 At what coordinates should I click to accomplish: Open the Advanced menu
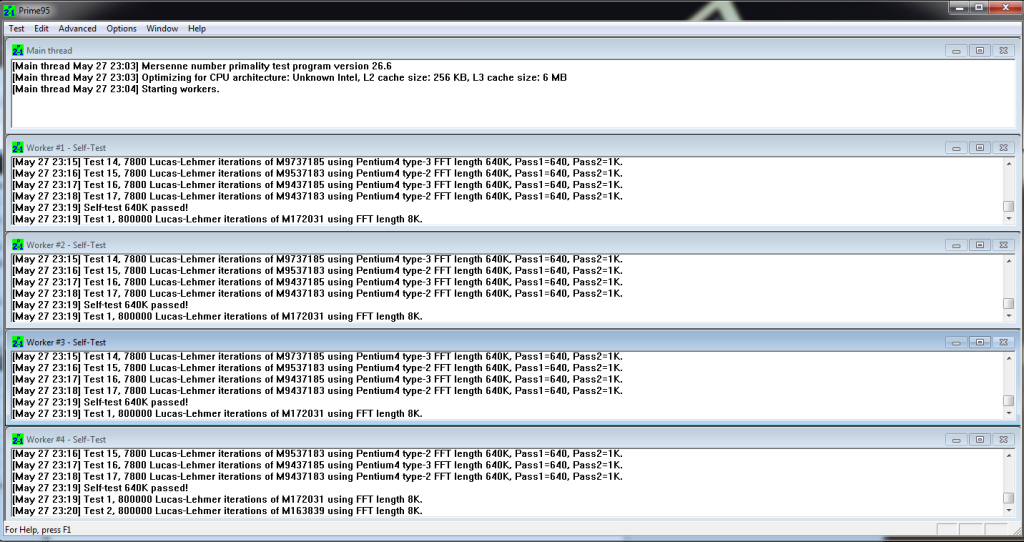[x=77, y=29]
